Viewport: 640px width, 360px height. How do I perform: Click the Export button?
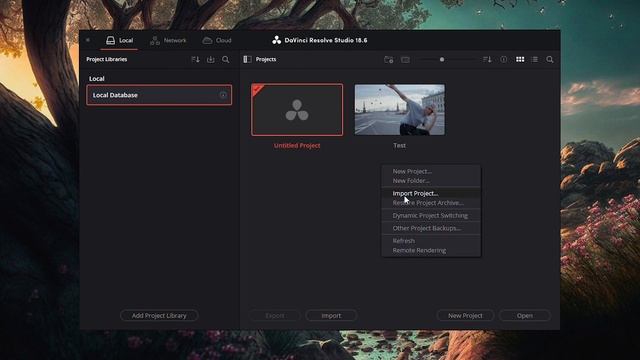pyautogui.click(x=275, y=316)
